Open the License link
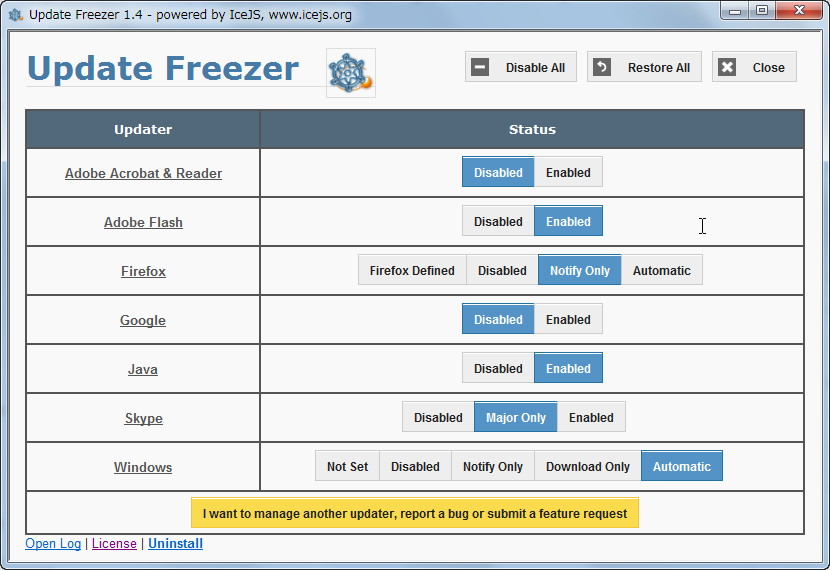The height and width of the screenshot is (570, 830). [x=114, y=544]
